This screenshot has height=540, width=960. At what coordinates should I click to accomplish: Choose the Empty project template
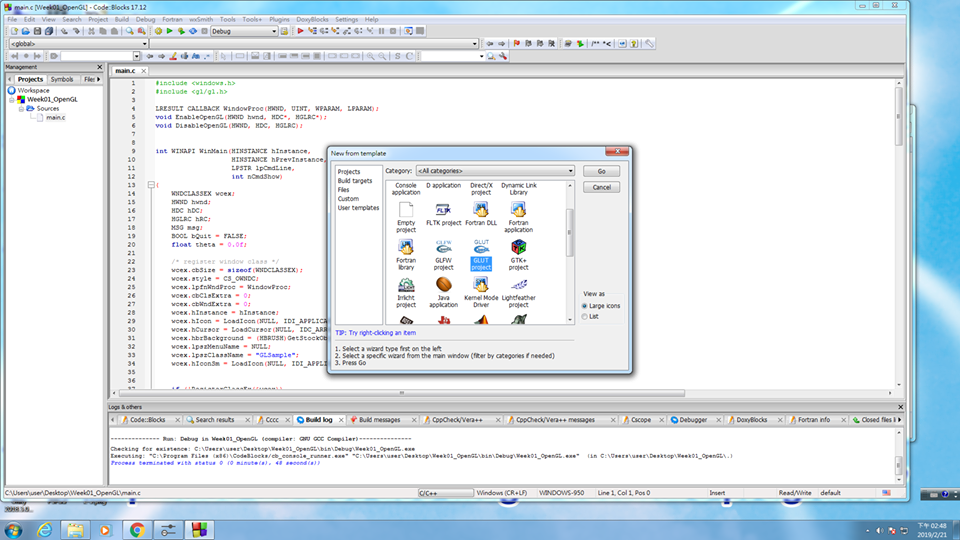click(x=406, y=218)
